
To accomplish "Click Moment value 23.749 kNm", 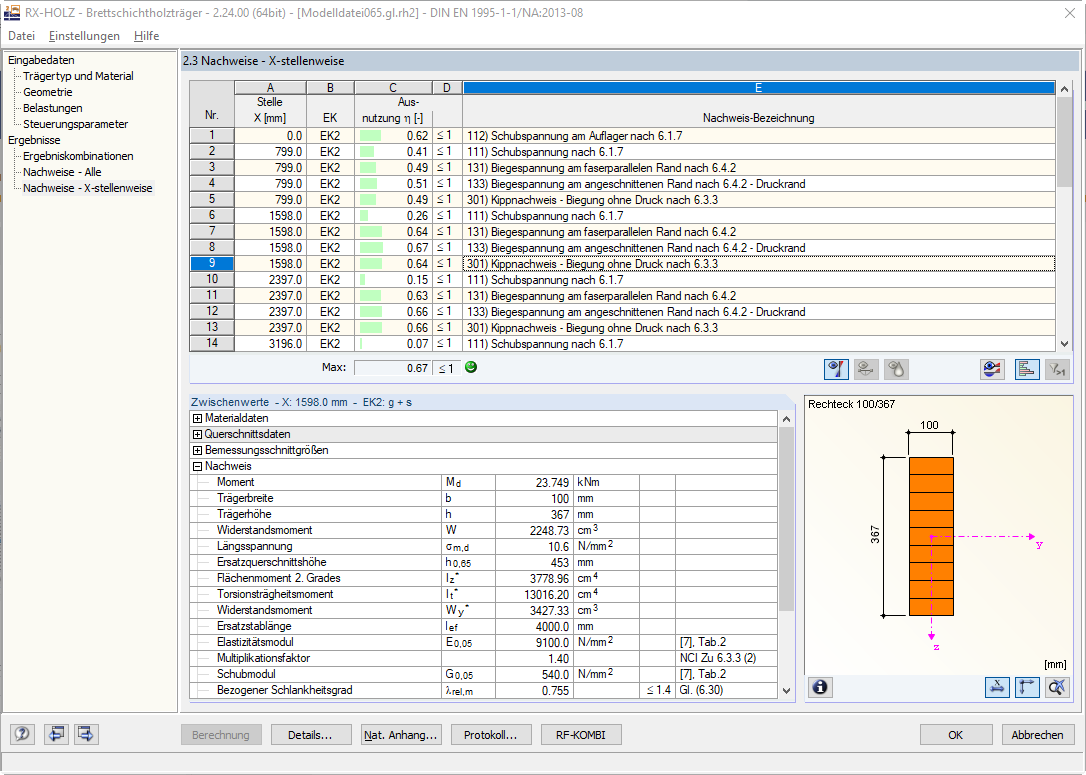I will (533, 482).
